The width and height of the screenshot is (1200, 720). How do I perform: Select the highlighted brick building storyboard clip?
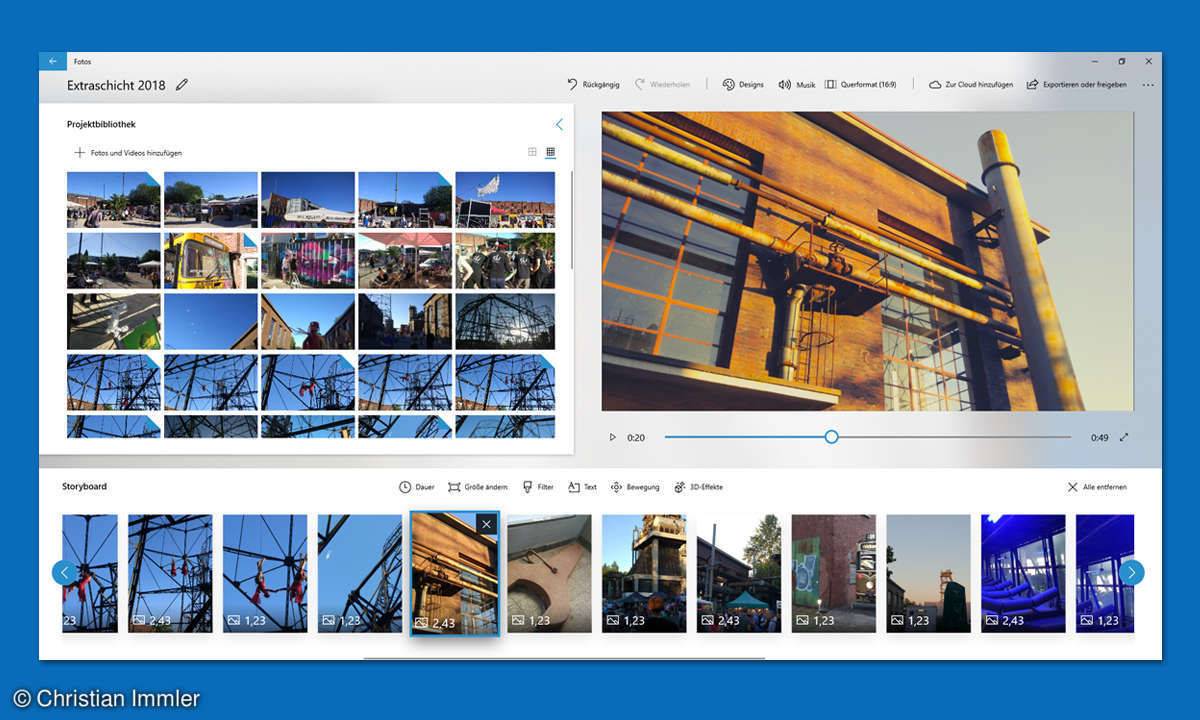point(454,574)
